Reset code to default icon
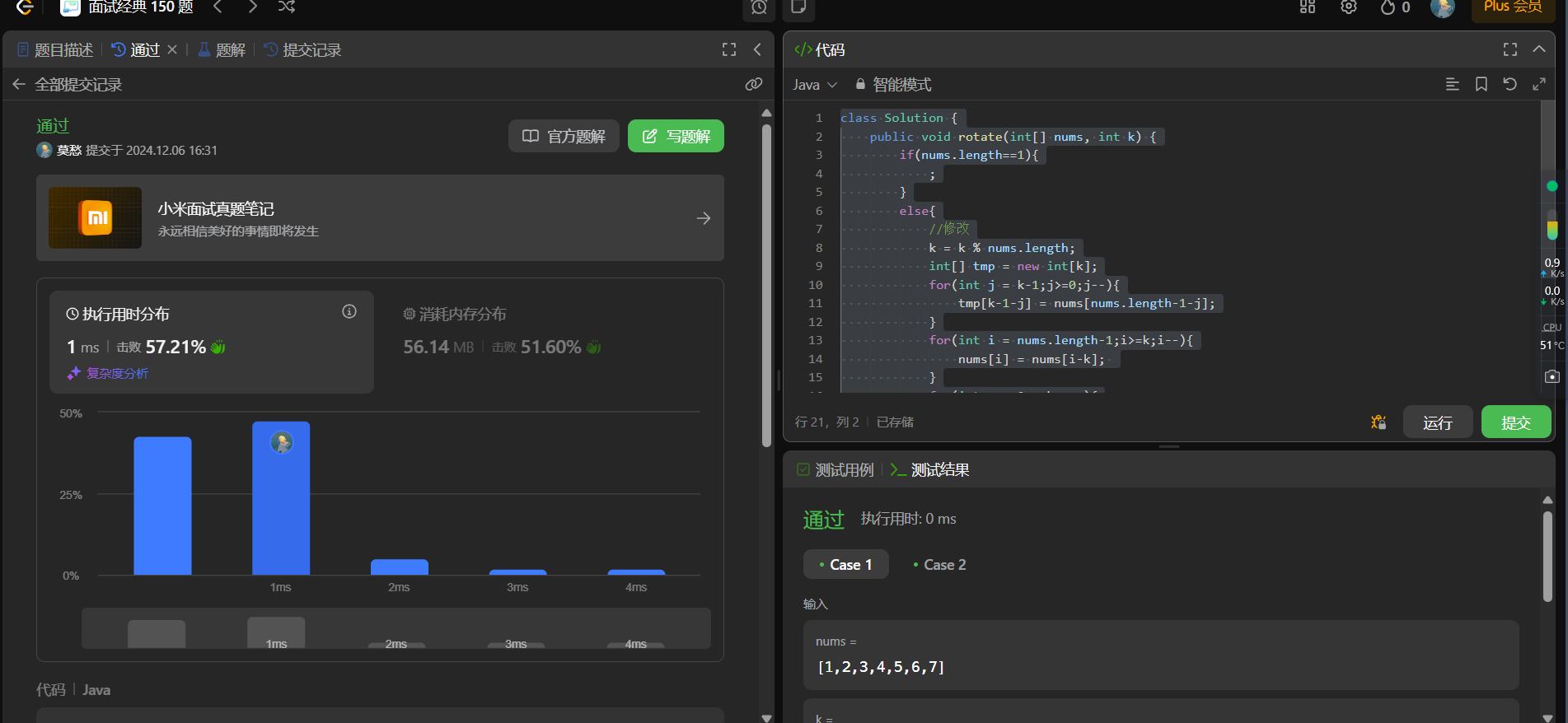This screenshot has height=723, width=1568. pyautogui.click(x=1509, y=84)
